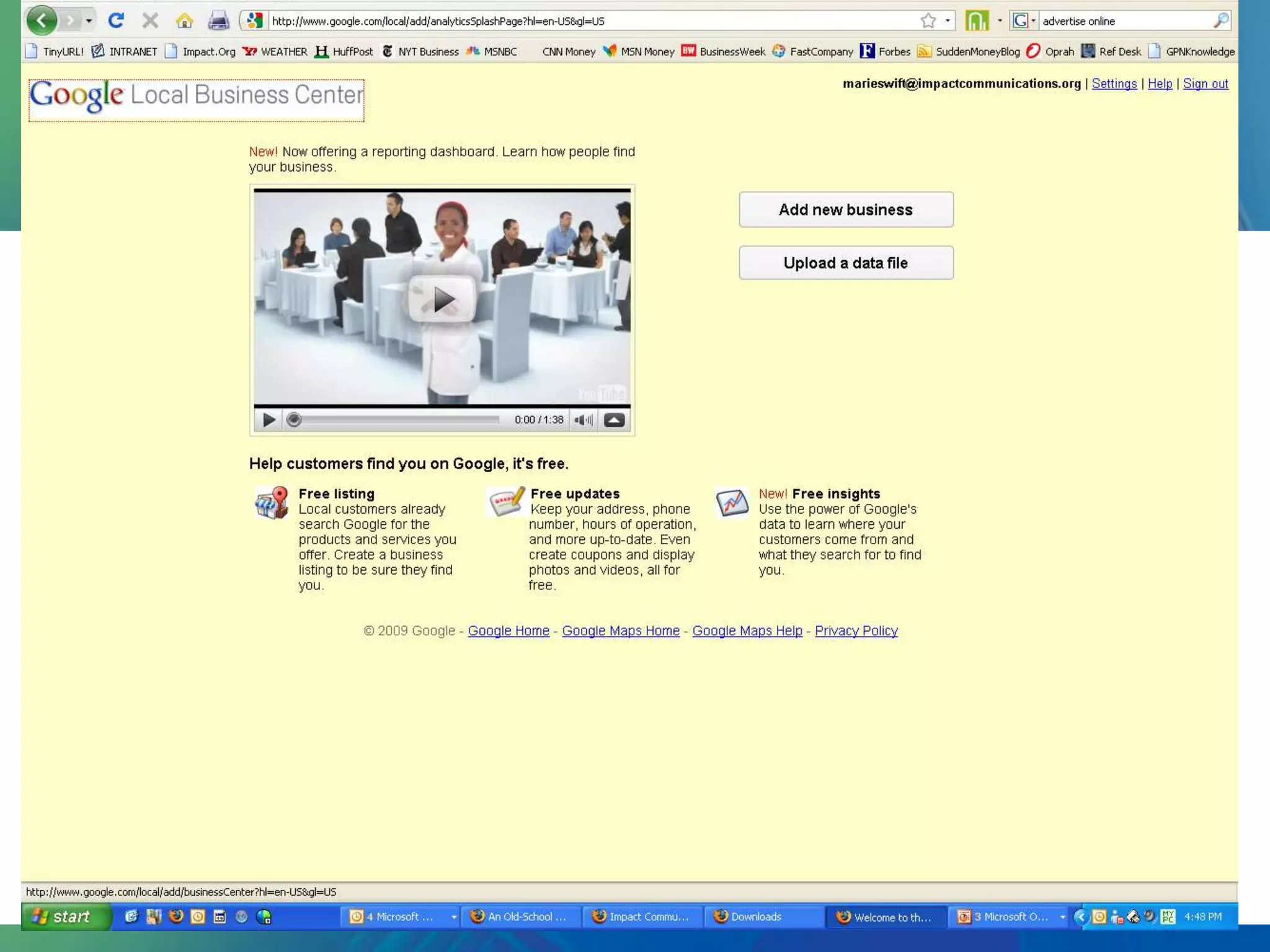Switch to Impact Commu... taskbar window
Image resolution: width=1270 pixels, height=952 pixels.
pos(642,917)
